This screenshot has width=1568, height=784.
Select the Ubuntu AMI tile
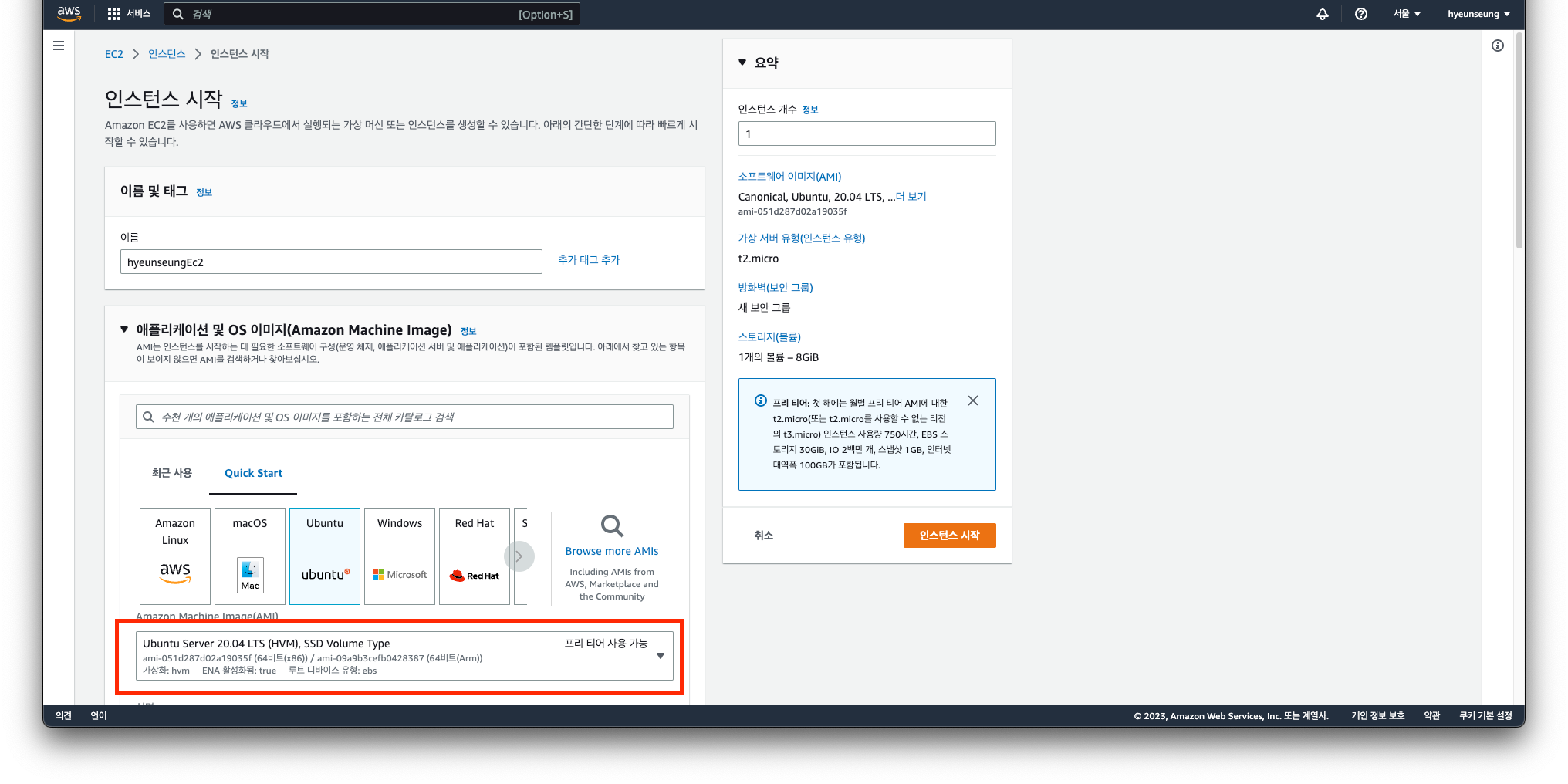[325, 556]
